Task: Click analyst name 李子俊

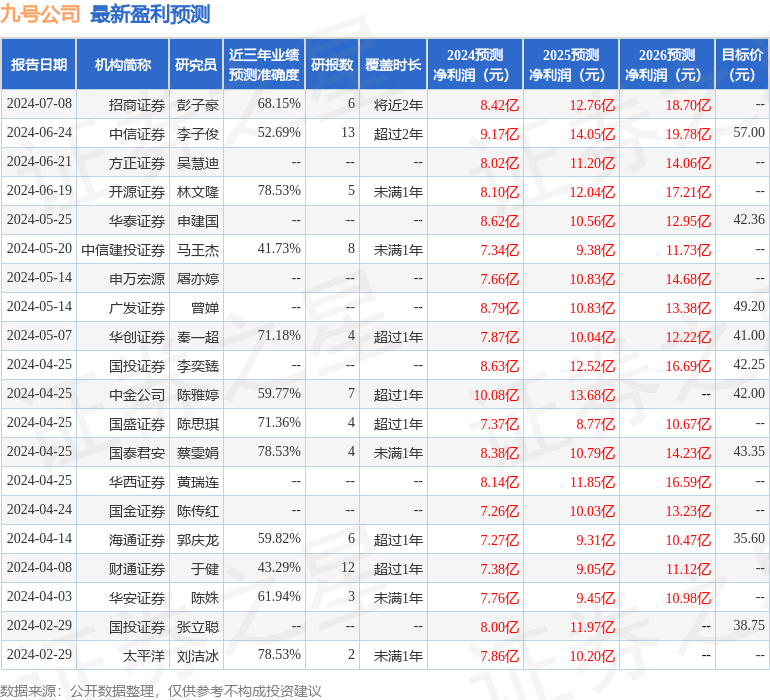Action: pyautogui.click(x=198, y=134)
